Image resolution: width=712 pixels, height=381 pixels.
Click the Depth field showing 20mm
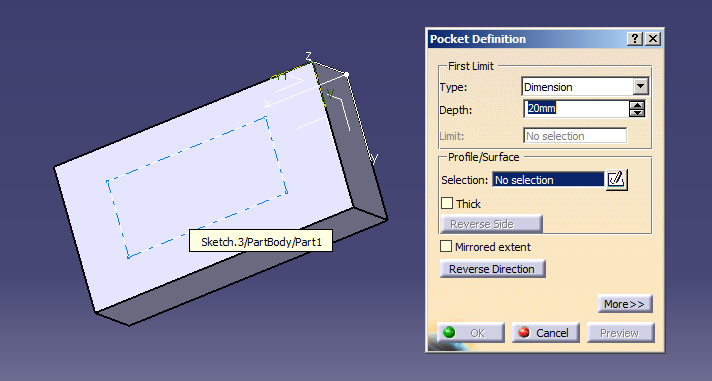click(576, 109)
